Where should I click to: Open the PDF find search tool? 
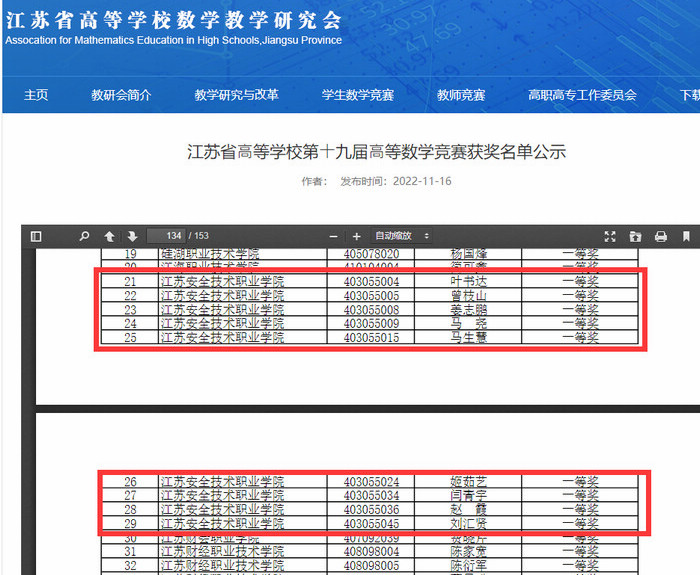tap(84, 236)
